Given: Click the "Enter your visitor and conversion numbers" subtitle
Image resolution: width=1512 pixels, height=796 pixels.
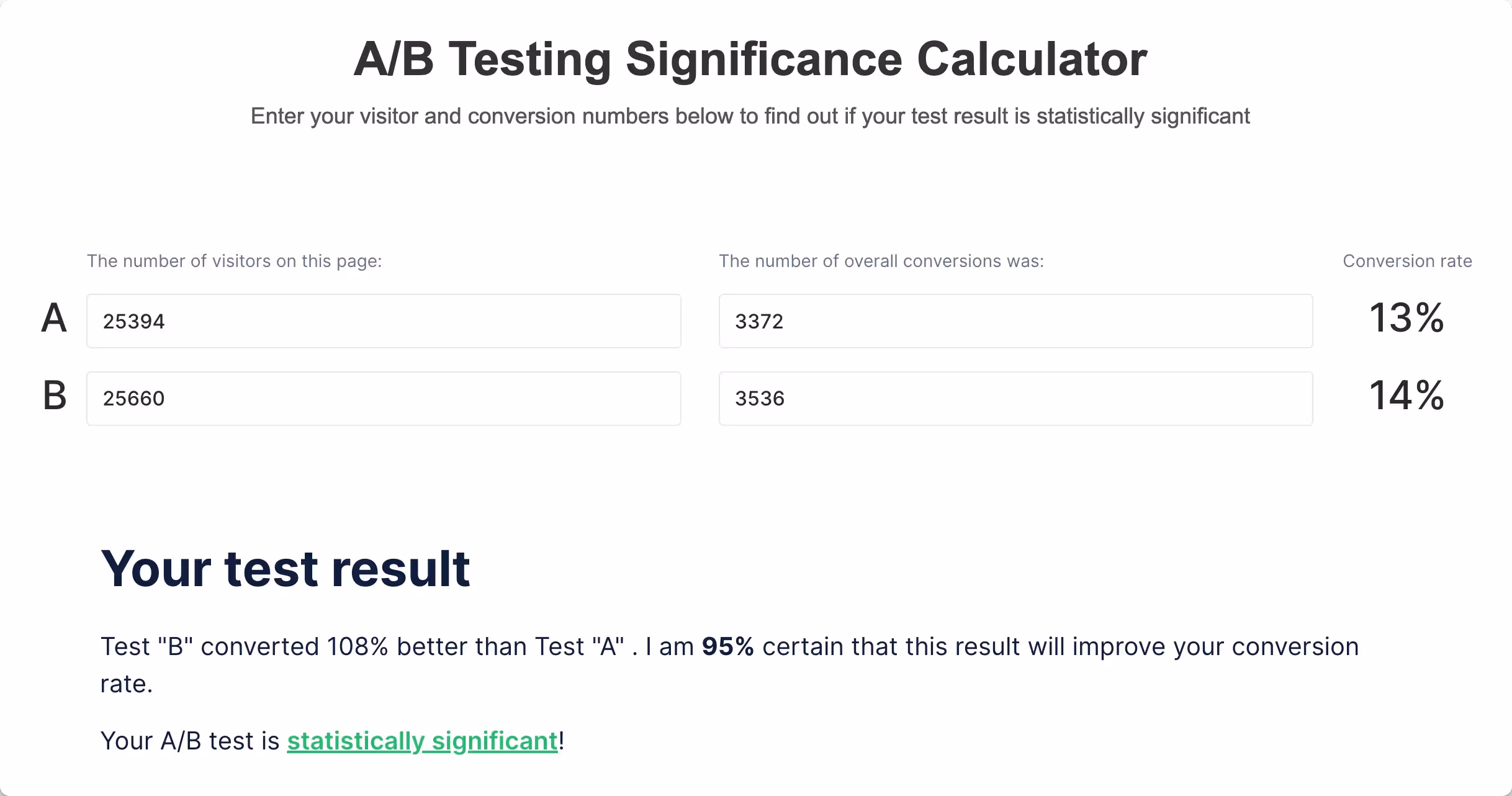Looking at the screenshot, I should pyautogui.click(x=750, y=116).
